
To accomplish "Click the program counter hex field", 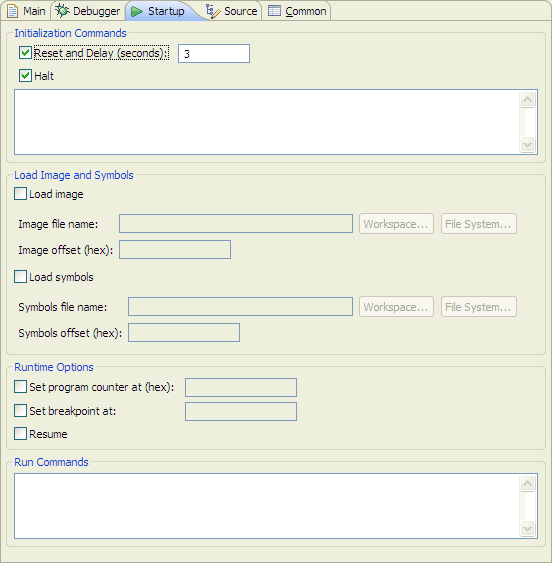I will 241,387.
